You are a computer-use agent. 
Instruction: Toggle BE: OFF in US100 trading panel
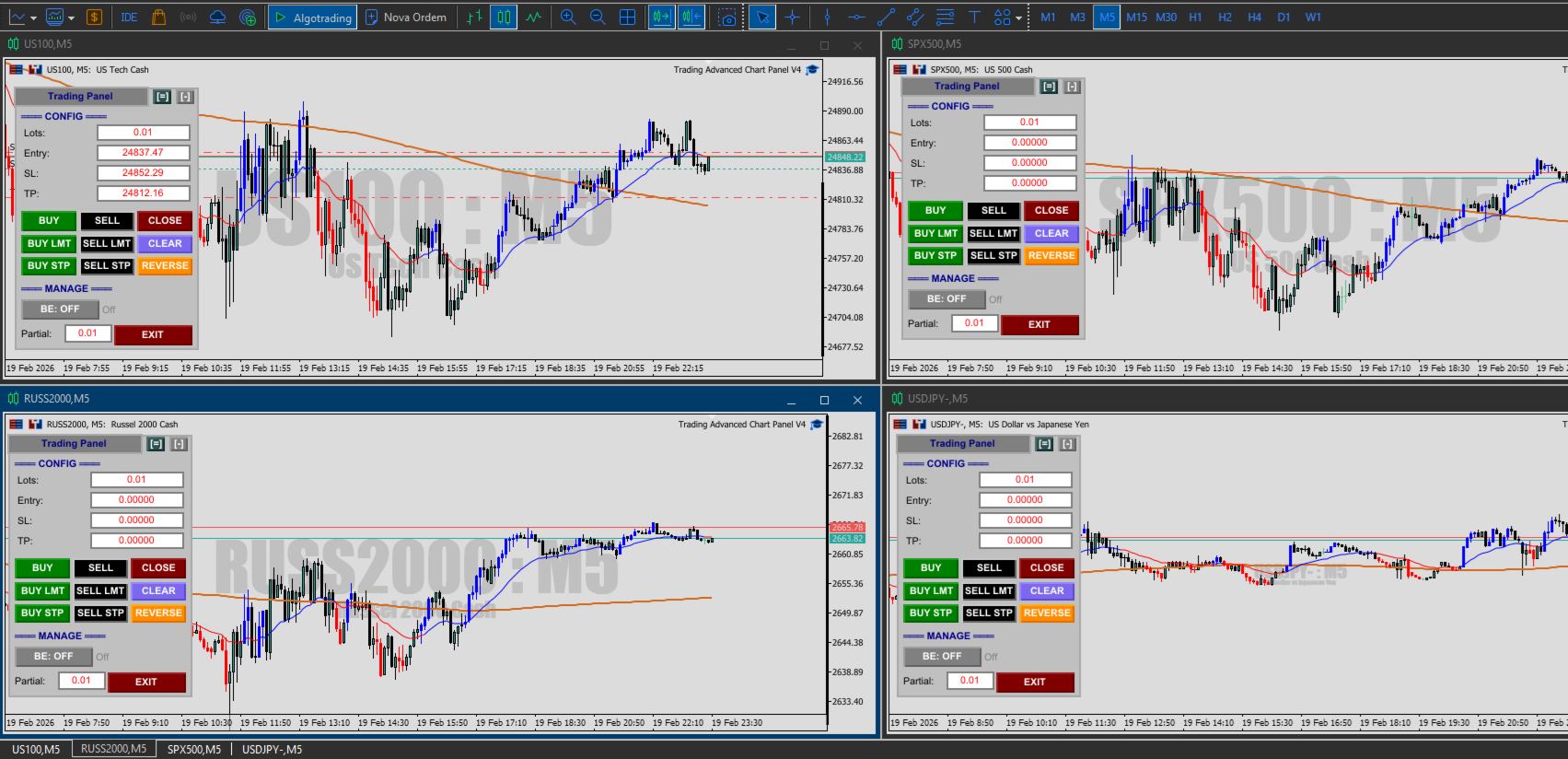[x=60, y=309]
